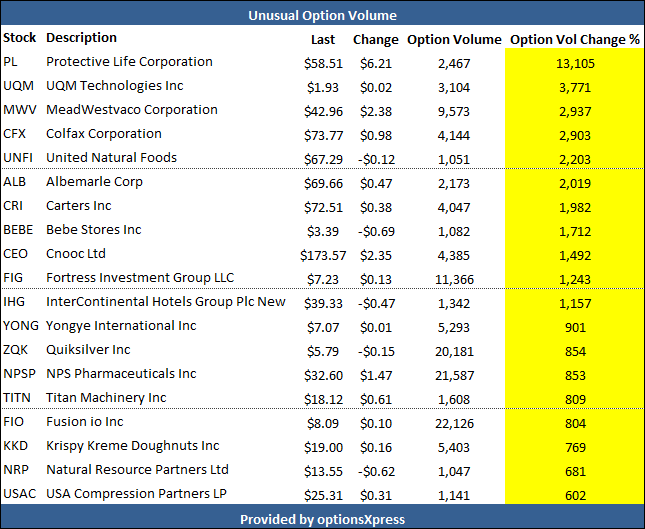Screen dimensions: 645x529
Task: Select the ZQK ticker cell
Action: [15, 350]
